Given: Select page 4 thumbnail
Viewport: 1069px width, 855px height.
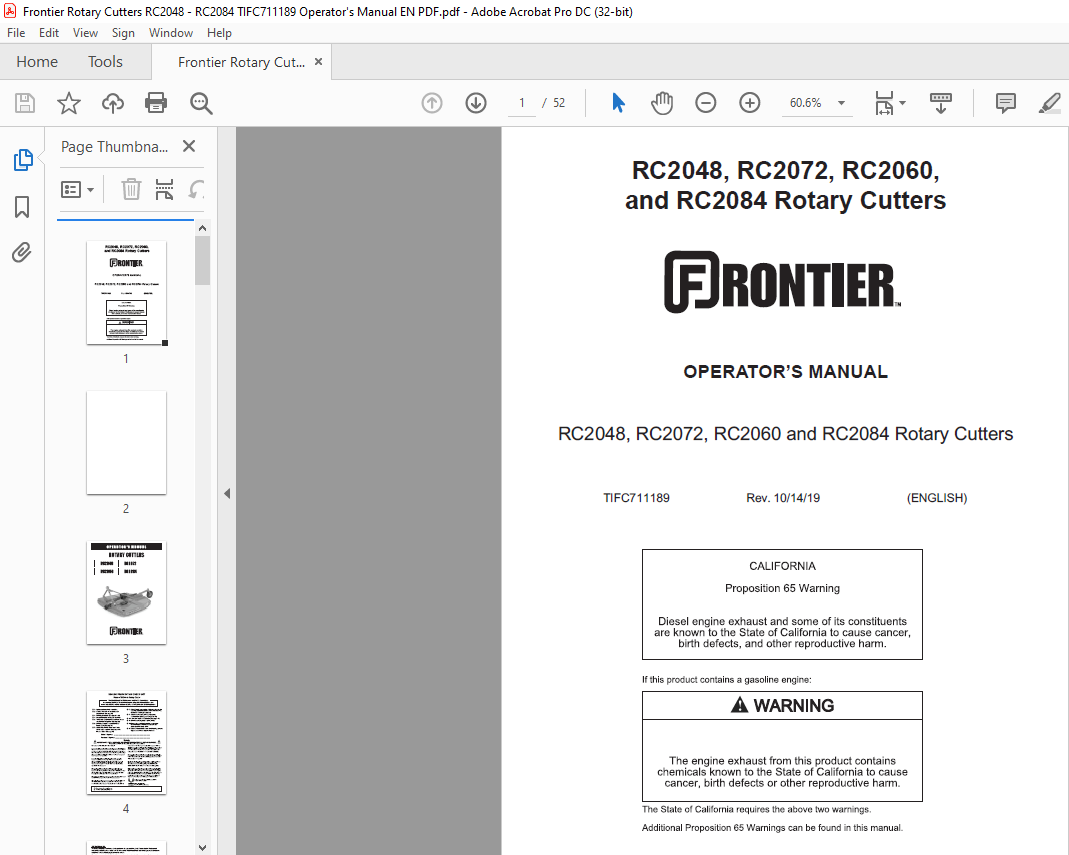Looking at the screenshot, I should tap(126, 742).
